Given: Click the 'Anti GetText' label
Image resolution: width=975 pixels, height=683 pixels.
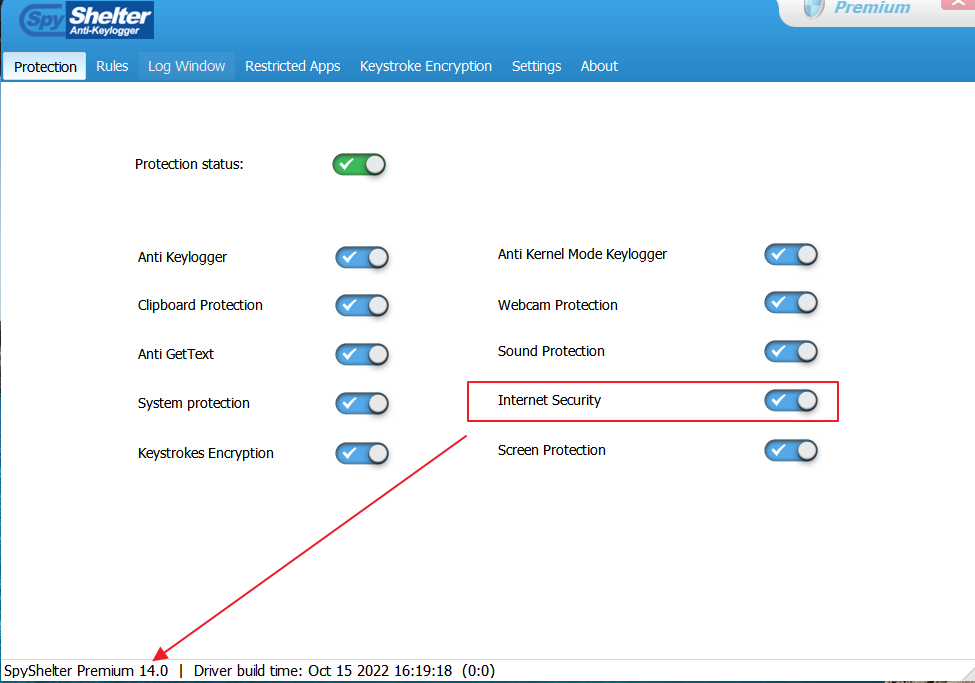Looking at the screenshot, I should coord(175,354).
